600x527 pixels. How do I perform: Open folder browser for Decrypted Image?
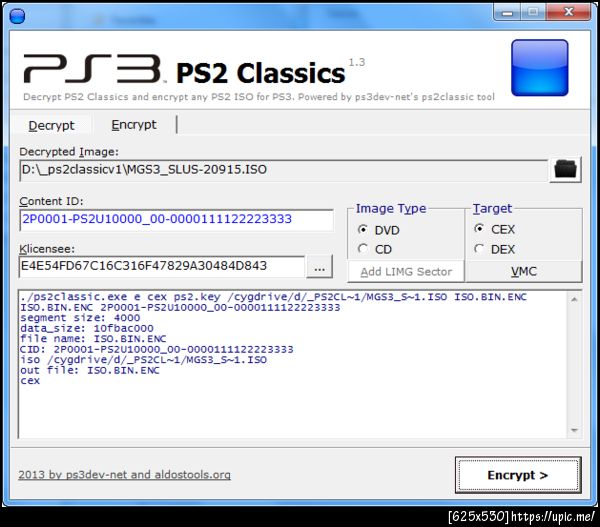(x=565, y=169)
